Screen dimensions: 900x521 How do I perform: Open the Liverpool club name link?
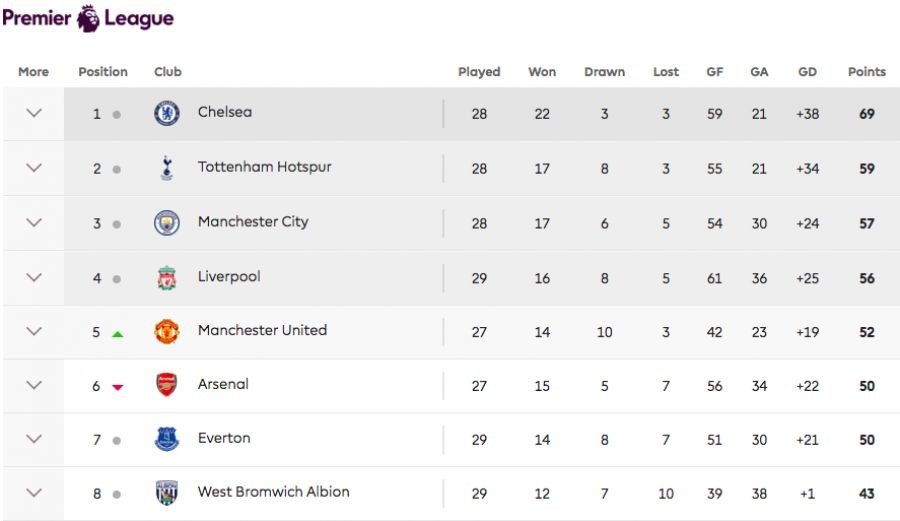coord(229,277)
